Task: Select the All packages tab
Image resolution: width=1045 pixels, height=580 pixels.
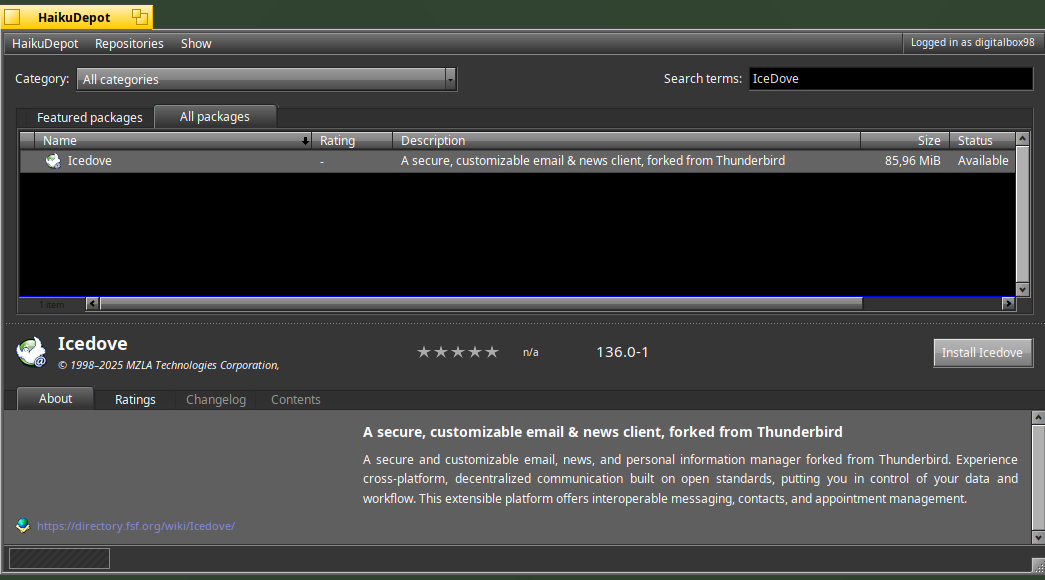Action: point(215,117)
